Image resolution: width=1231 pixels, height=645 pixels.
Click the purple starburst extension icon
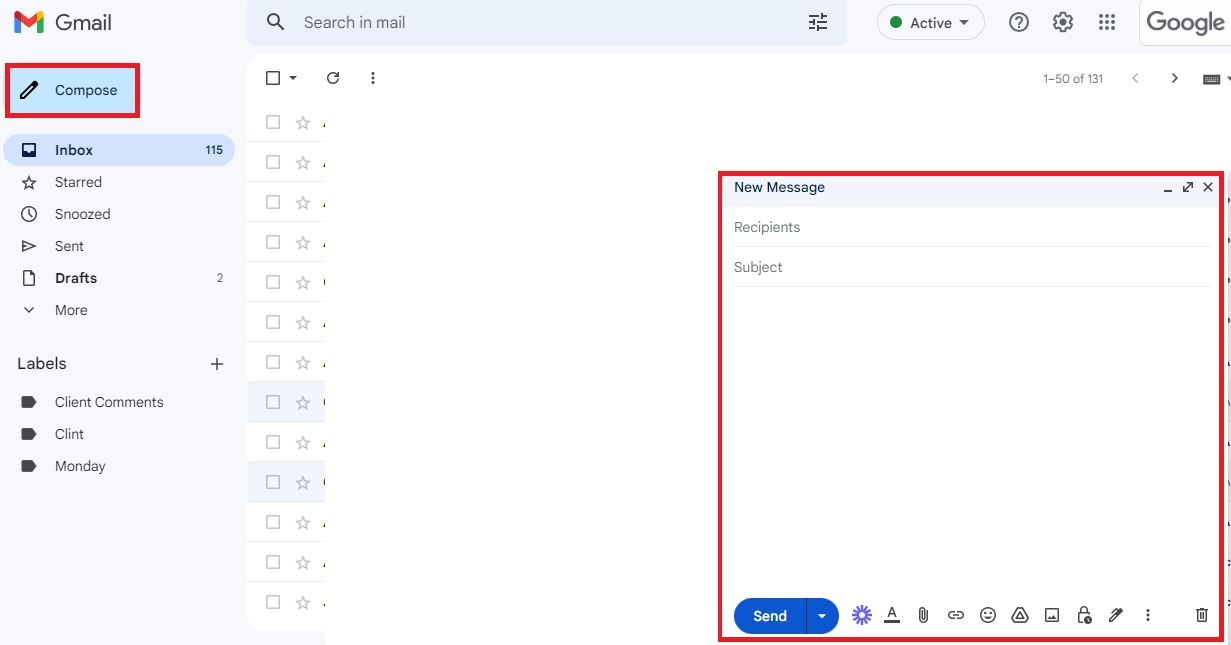click(862, 615)
